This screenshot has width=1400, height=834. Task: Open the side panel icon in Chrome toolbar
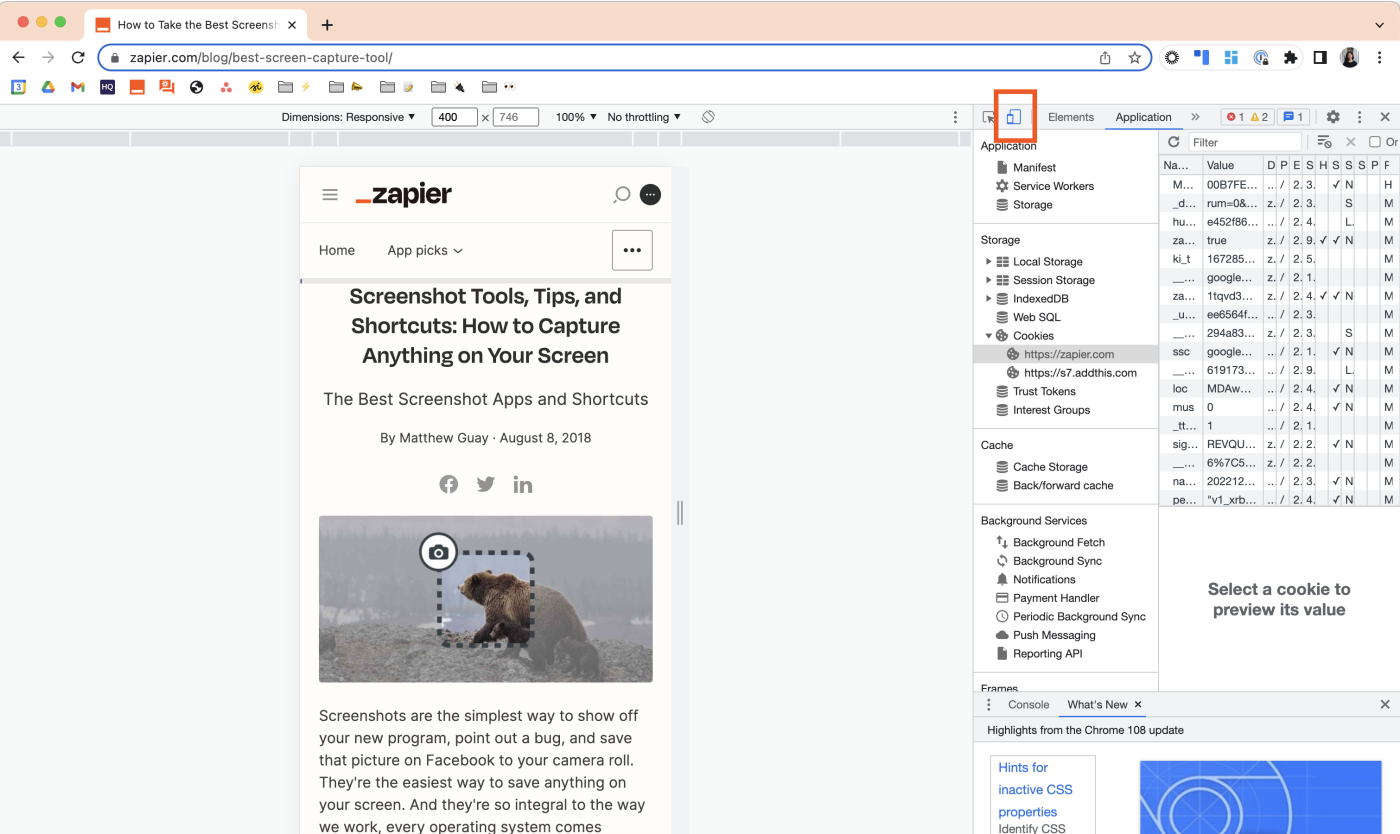(x=1320, y=58)
